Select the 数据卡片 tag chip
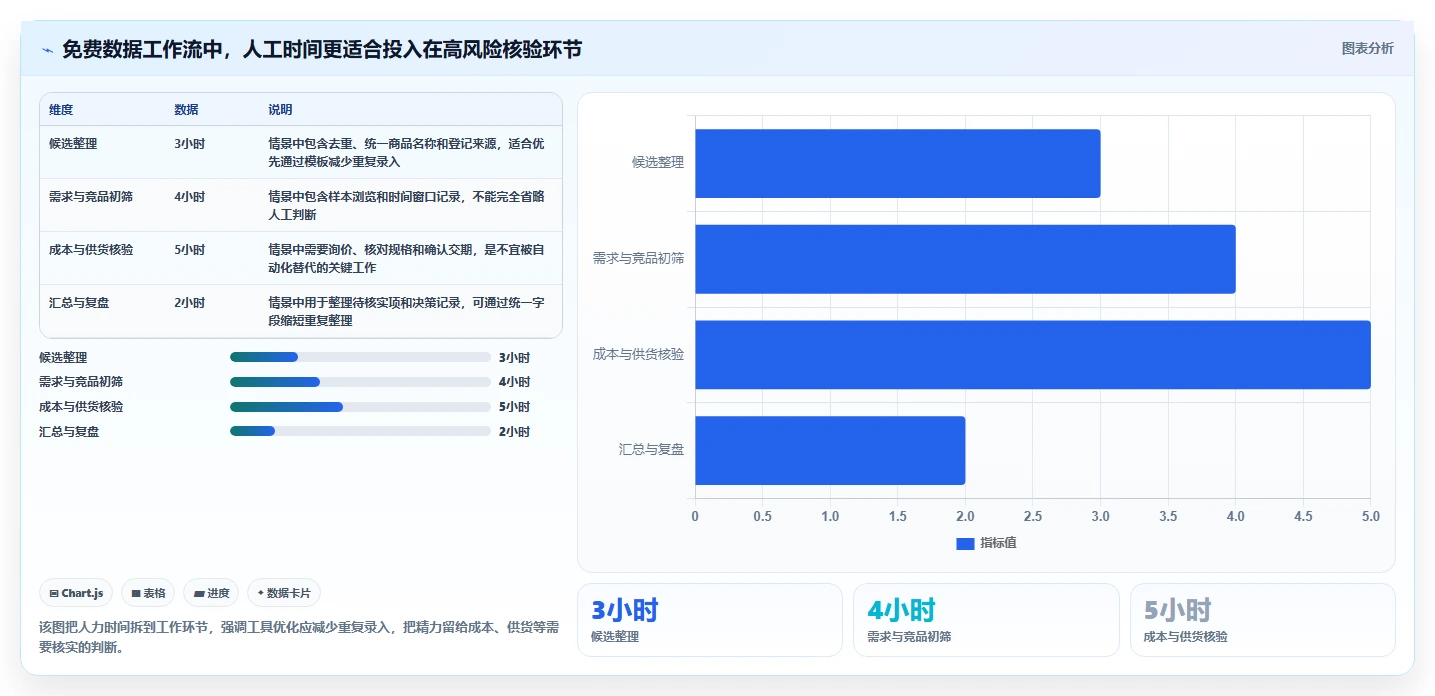 pyautogui.click(x=284, y=593)
